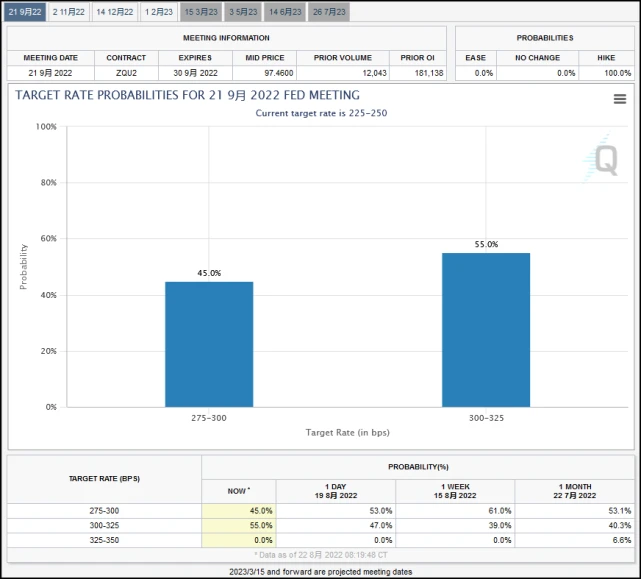Screen dimensions: 641x579
Task: Select the 325-350 target rate row label
Action: pos(104,539)
